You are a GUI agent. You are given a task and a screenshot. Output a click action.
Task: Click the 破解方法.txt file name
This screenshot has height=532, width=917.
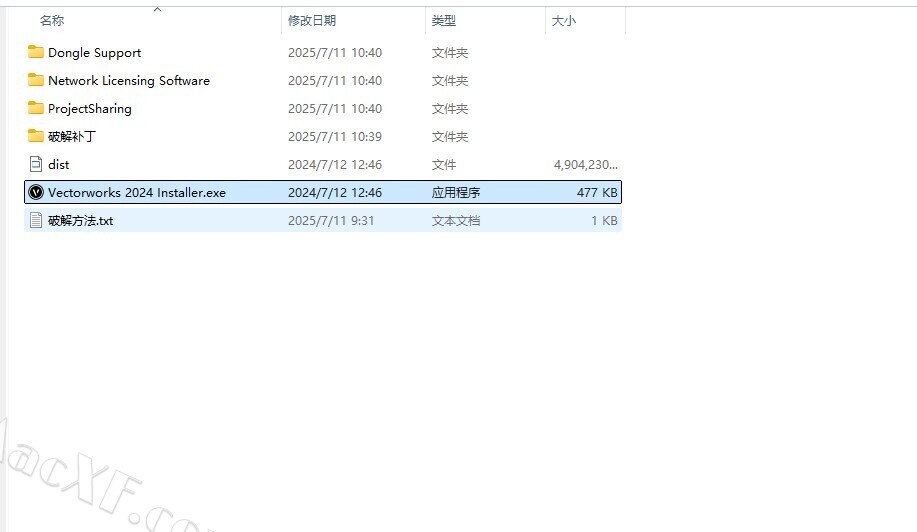coord(81,220)
